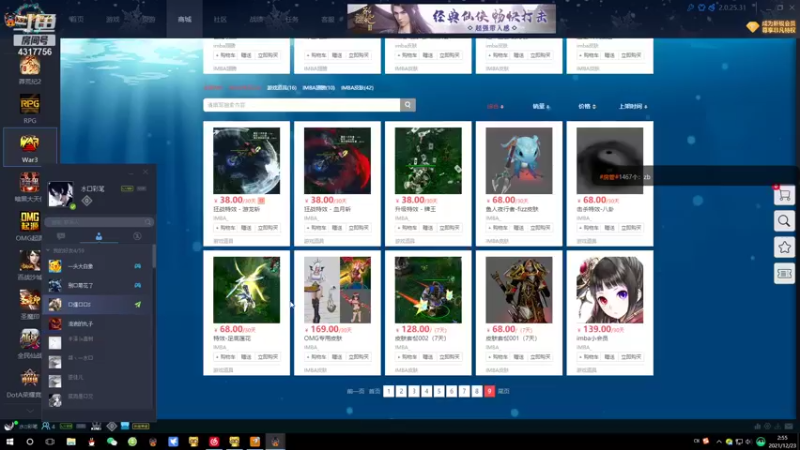Open the 169.00 OMG skin thumbnail
Viewport: 800px width, 450px height.
click(x=337, y=290)
